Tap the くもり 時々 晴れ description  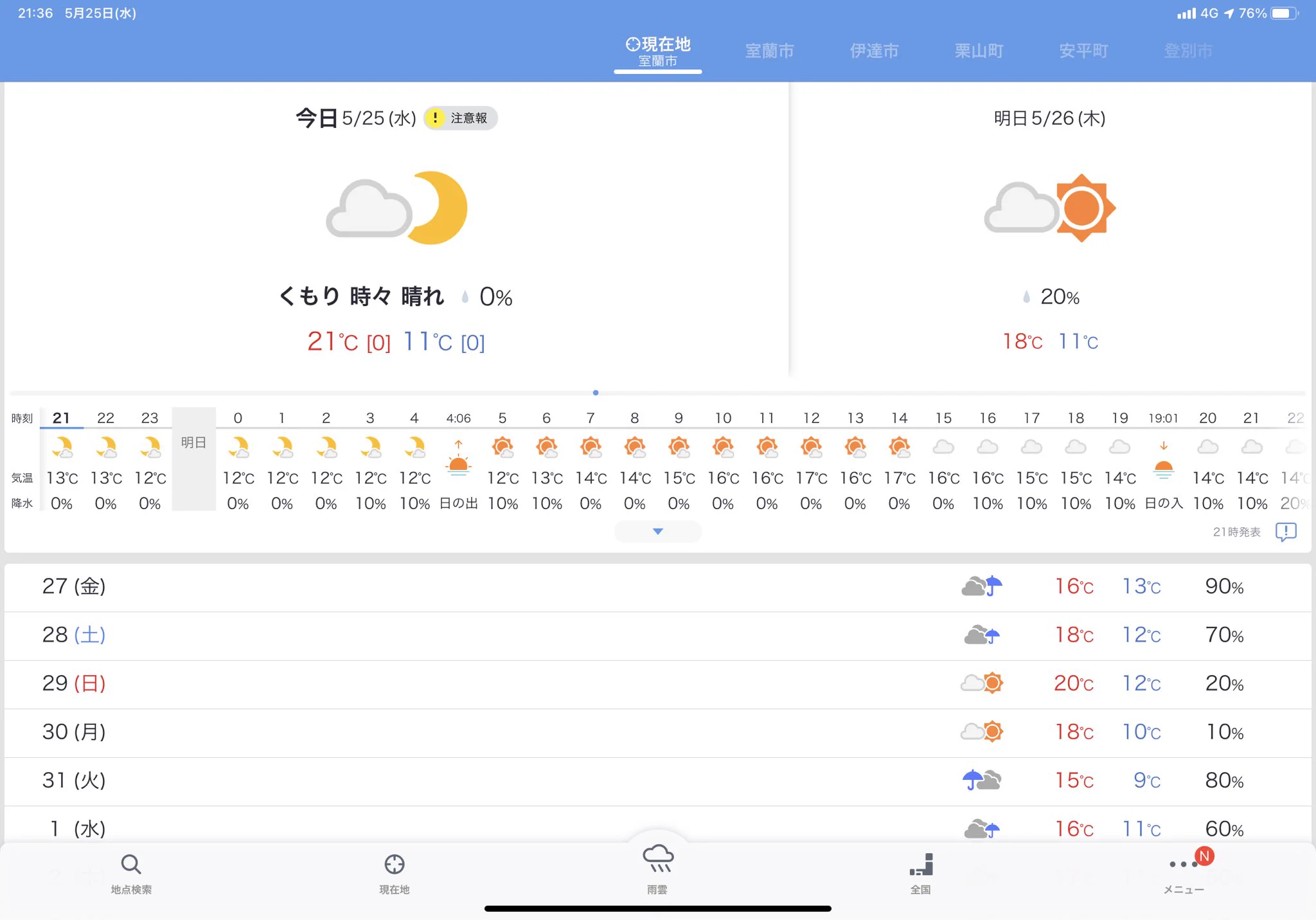pos(362,296)
